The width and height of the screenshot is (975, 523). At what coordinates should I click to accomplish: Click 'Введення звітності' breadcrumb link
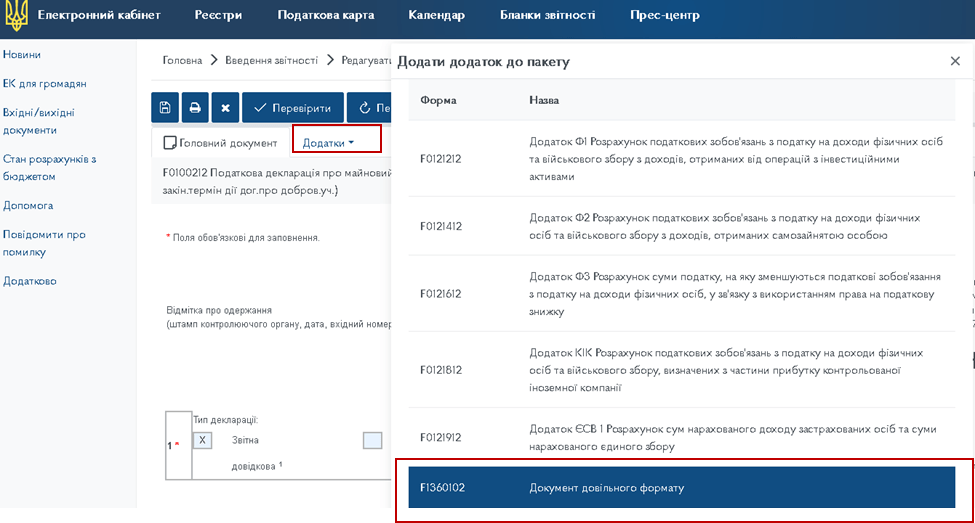(x=272, y=61)
